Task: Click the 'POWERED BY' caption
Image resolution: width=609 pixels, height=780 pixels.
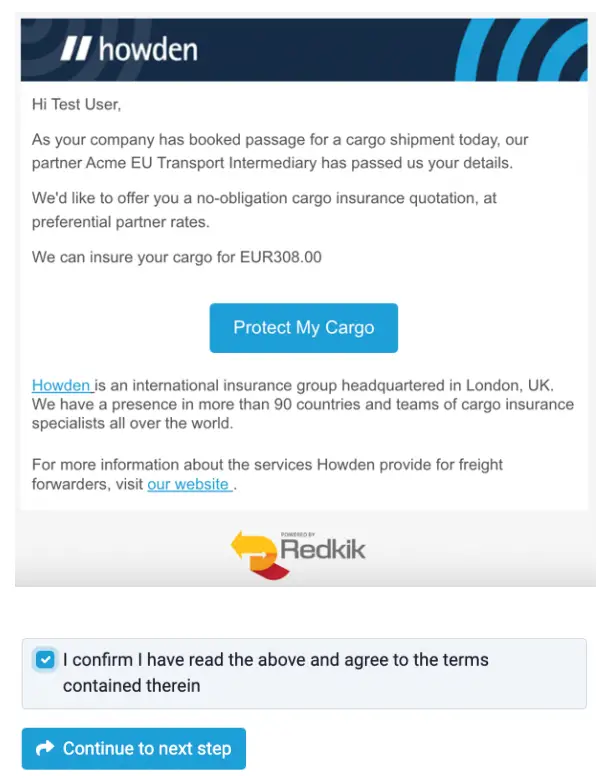Action: pos(297,534)
